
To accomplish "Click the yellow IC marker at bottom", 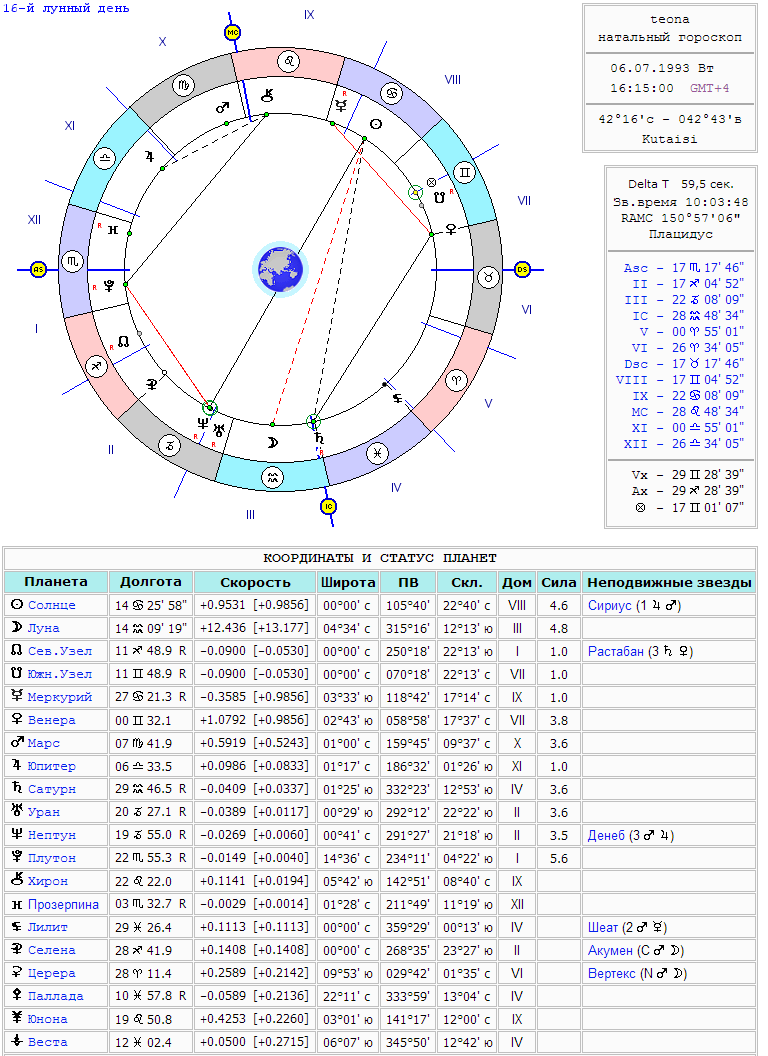I will point(328,506).
